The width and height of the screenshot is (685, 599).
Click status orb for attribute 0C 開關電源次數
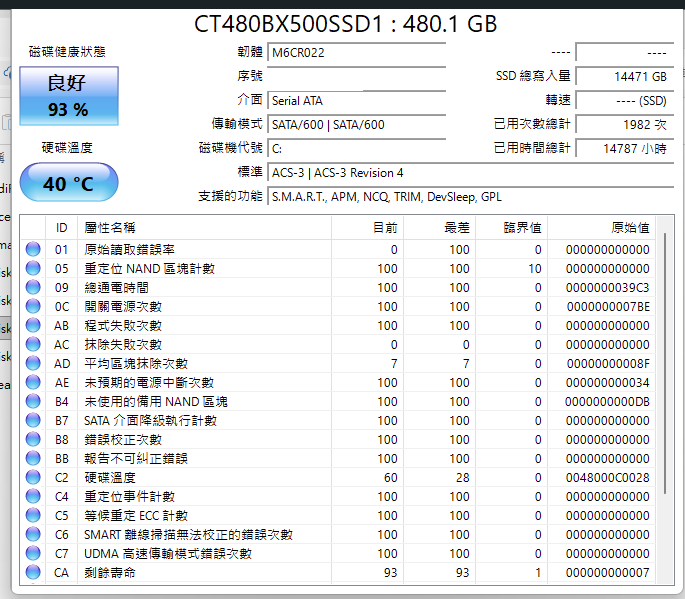click(33, 306)
